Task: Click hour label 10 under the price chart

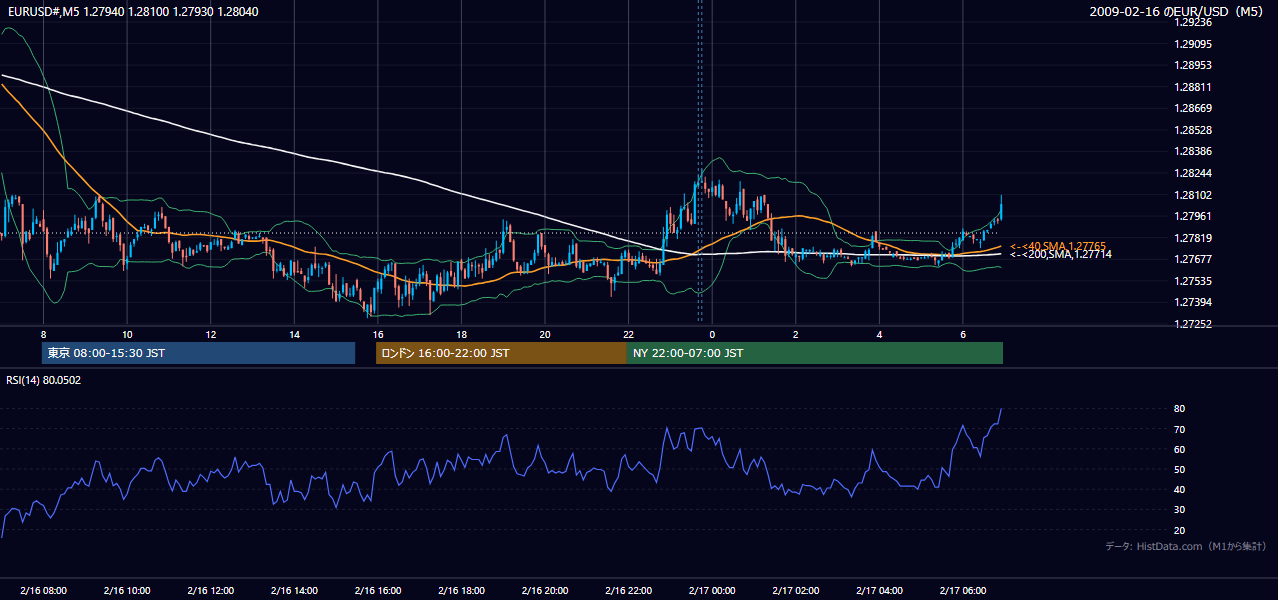Action: [127, 334]
